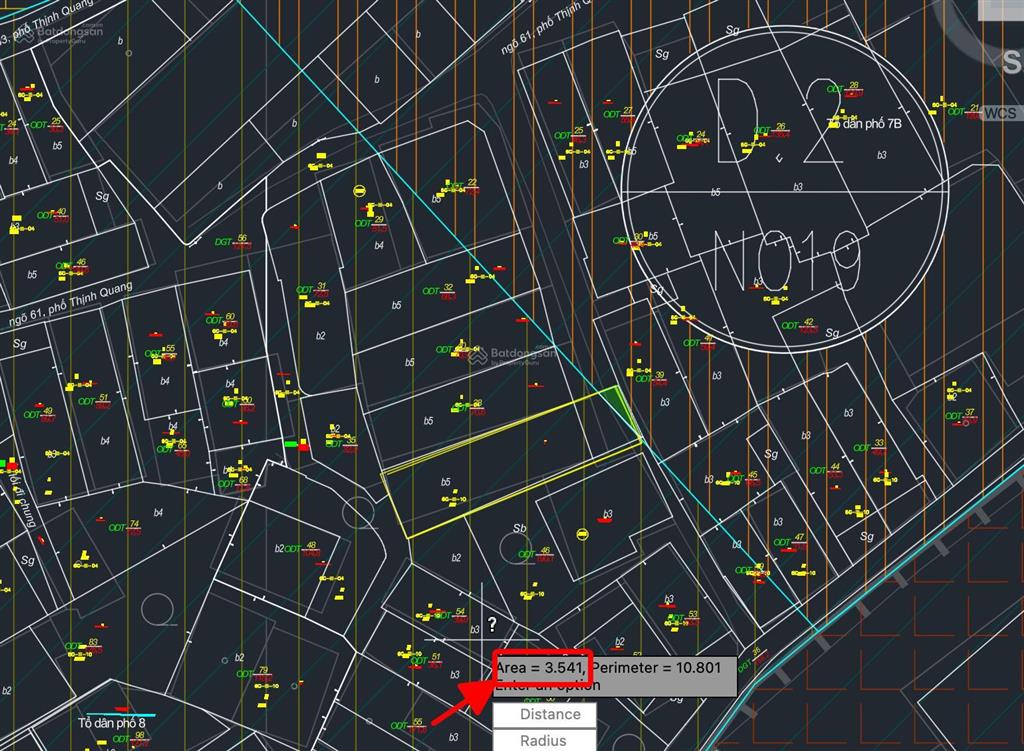The image size is (1024, 751).
Task: Choose Radius from the option list
Action: [544, 741]
